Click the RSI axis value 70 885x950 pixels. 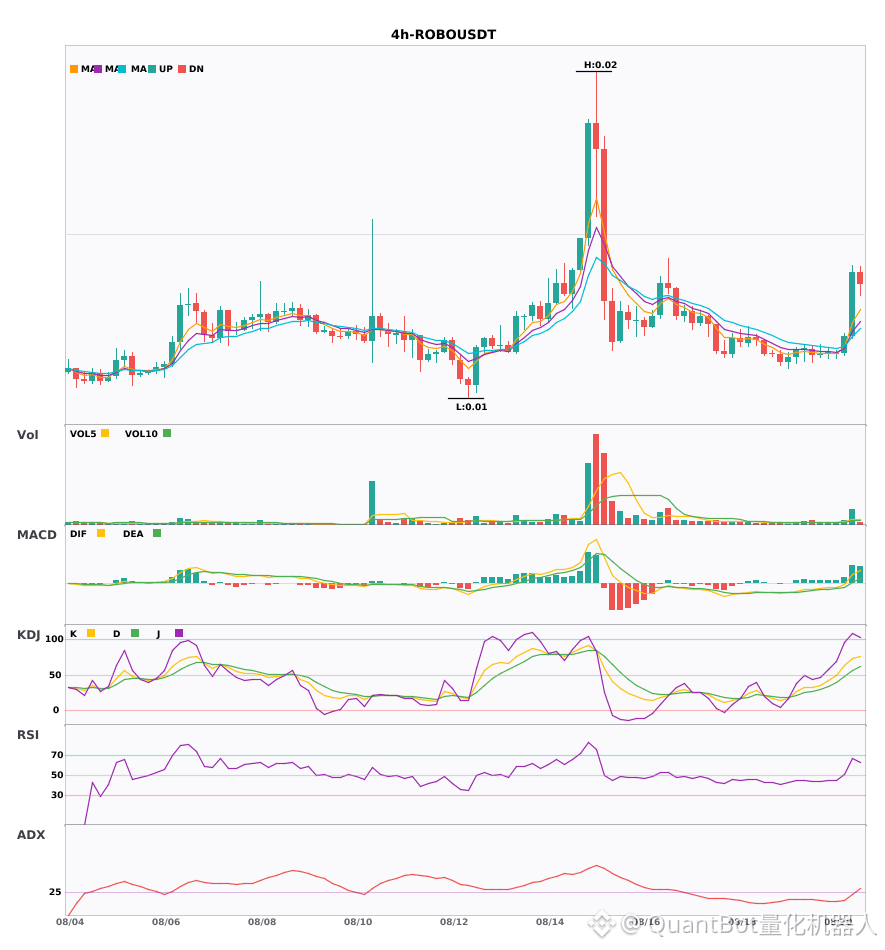(x=57, y=755)
